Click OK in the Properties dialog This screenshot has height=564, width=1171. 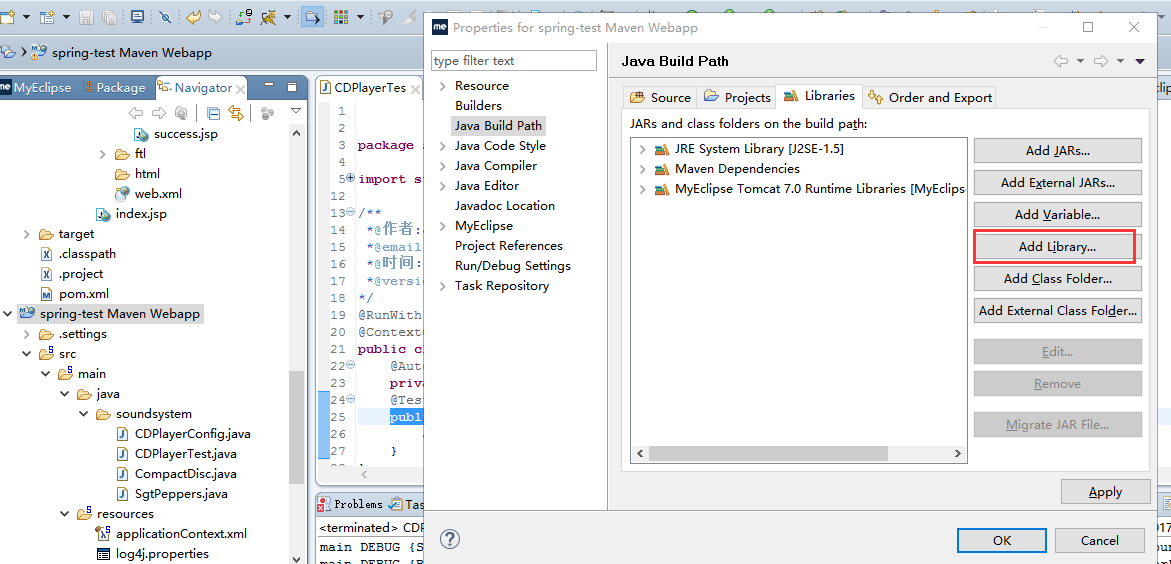pos(1002,540)
